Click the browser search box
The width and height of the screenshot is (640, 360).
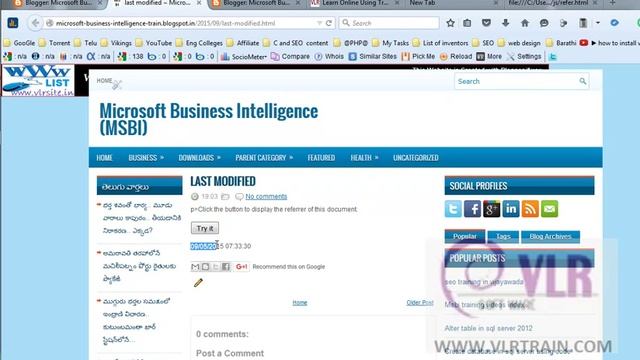point(389,23)
